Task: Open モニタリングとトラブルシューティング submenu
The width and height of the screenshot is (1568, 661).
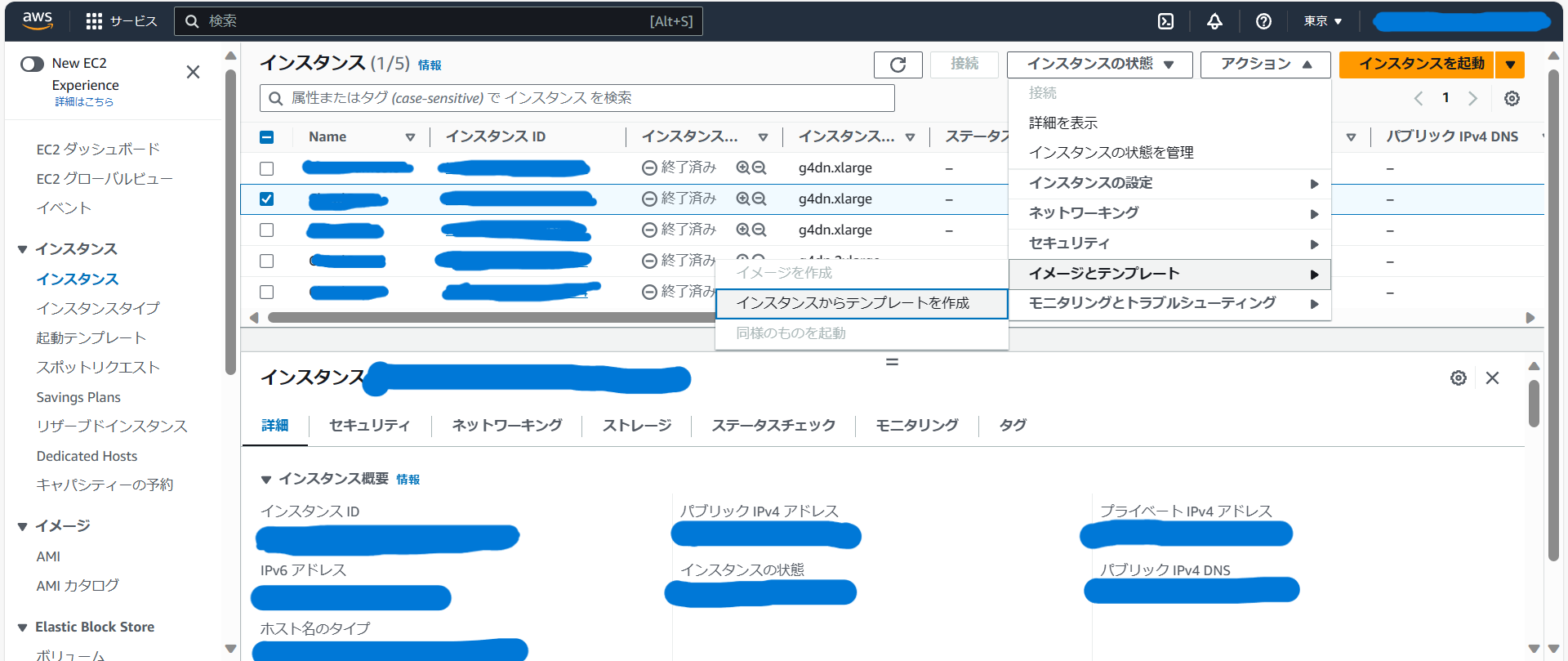Action: (1169, 303)
